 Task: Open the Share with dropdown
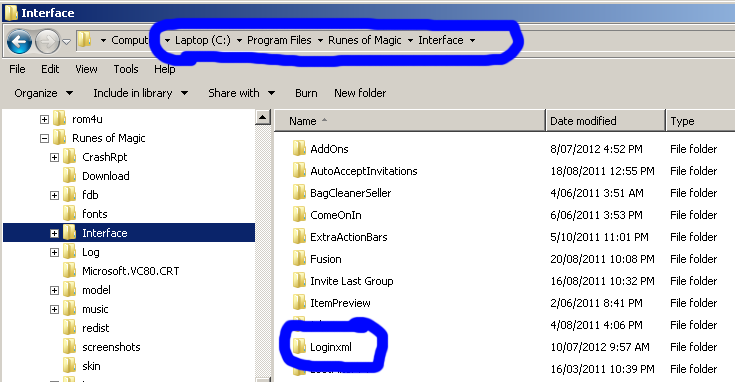click(241, 93)
